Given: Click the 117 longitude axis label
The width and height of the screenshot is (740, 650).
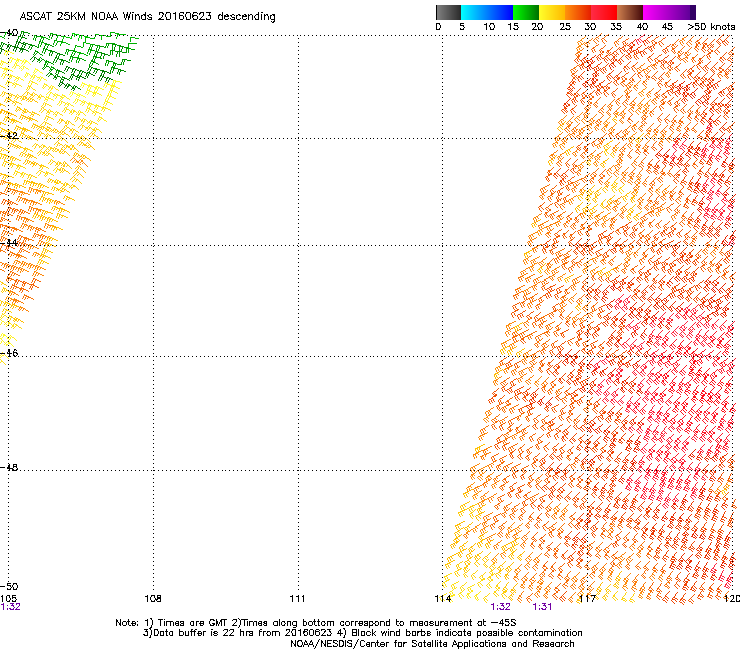Looking at the screenshot, I should coord(587,599).
